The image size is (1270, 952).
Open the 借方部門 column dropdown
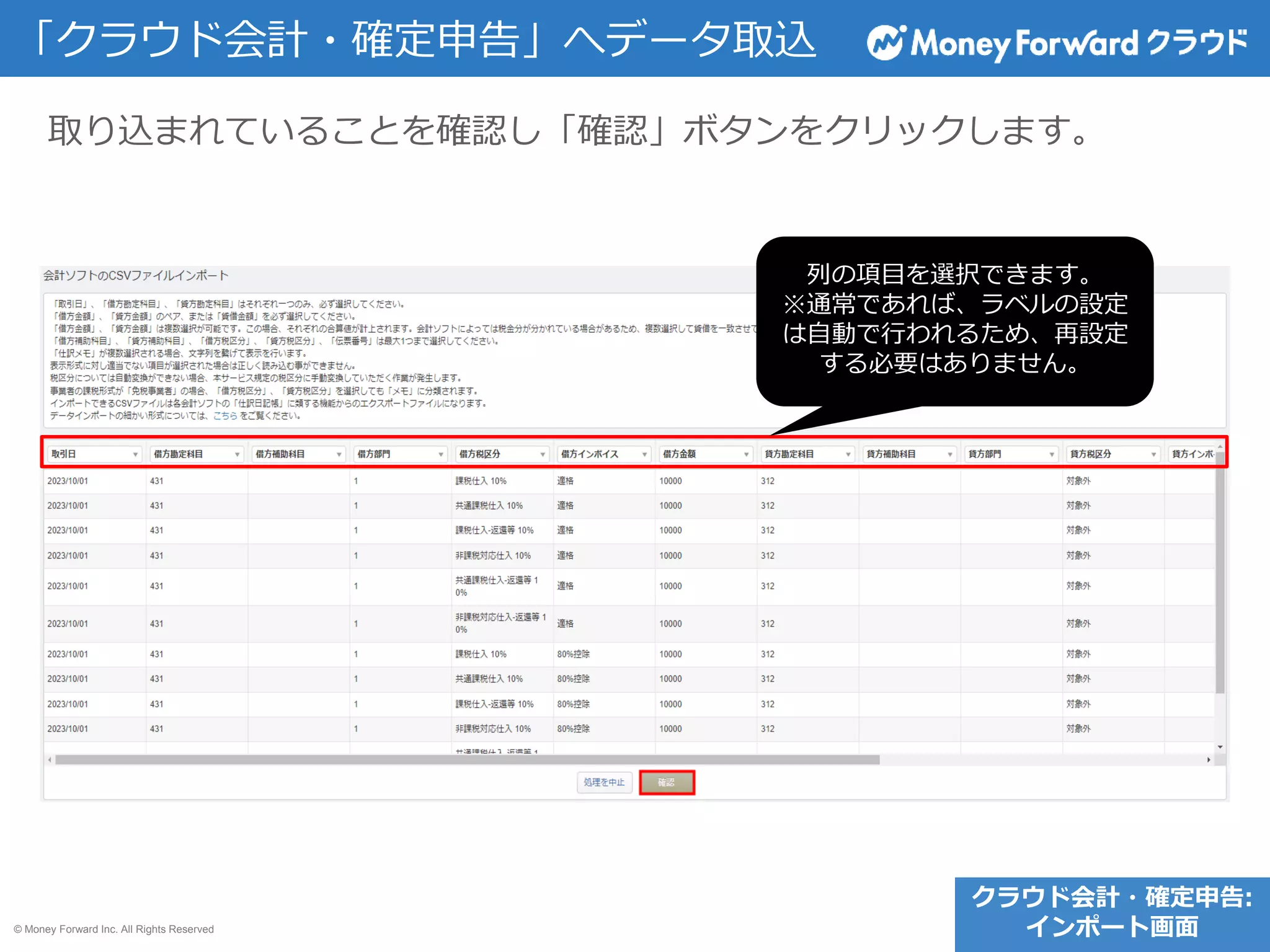coord(401,454)
